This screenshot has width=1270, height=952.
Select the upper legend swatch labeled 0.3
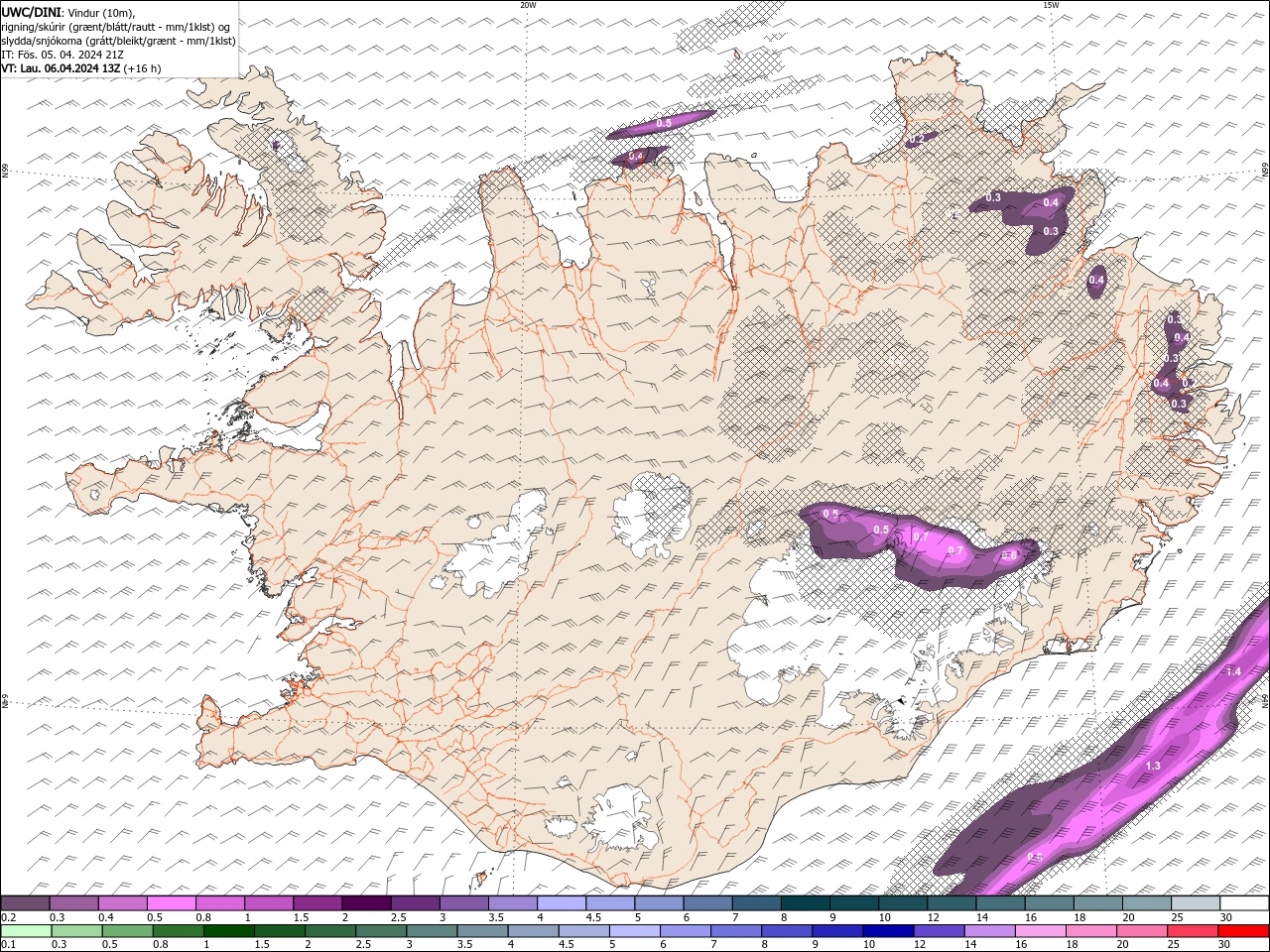74,903
